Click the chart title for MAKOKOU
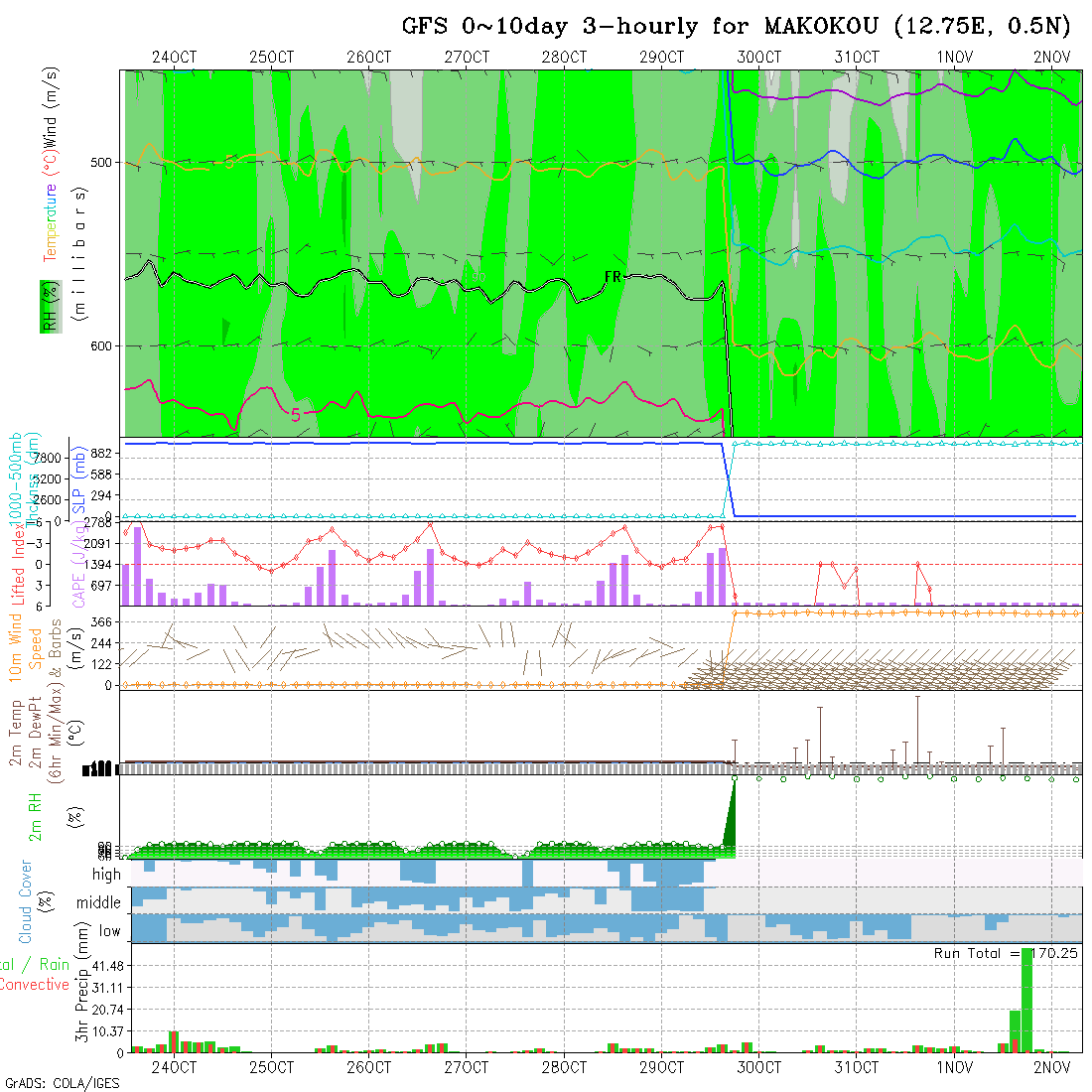1092x1092 pixels. point(735,26)
